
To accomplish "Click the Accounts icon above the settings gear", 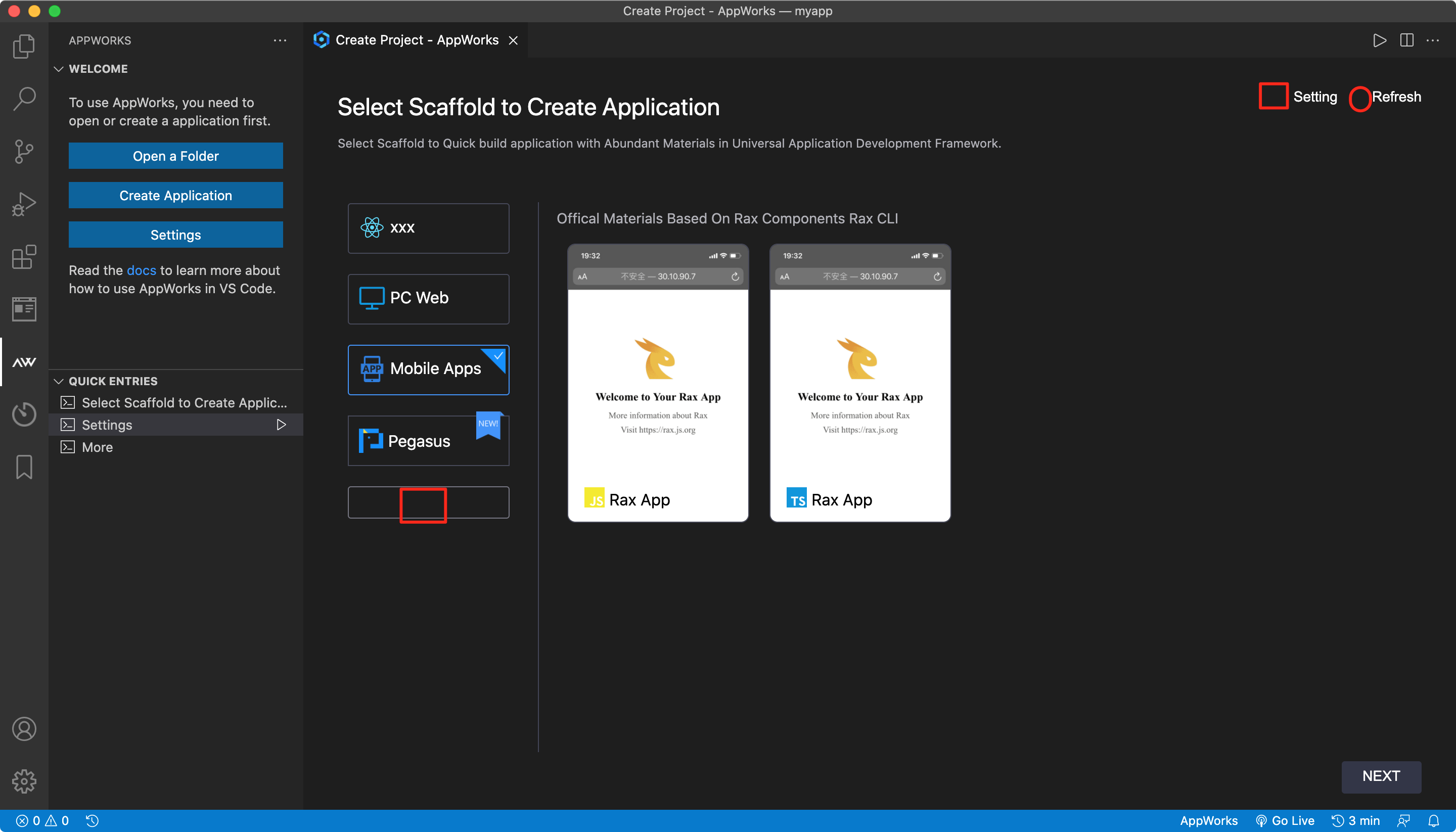I will click(x=23, y=728).
